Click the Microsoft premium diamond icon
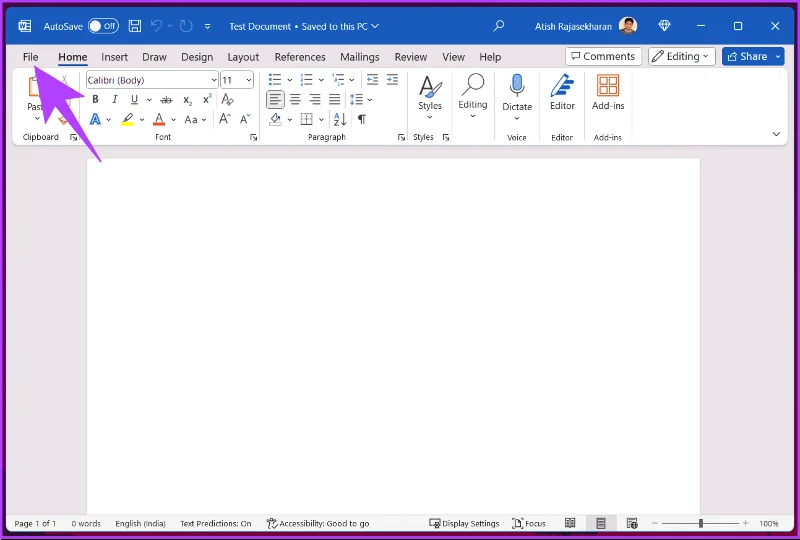 [x=664, y=26]
